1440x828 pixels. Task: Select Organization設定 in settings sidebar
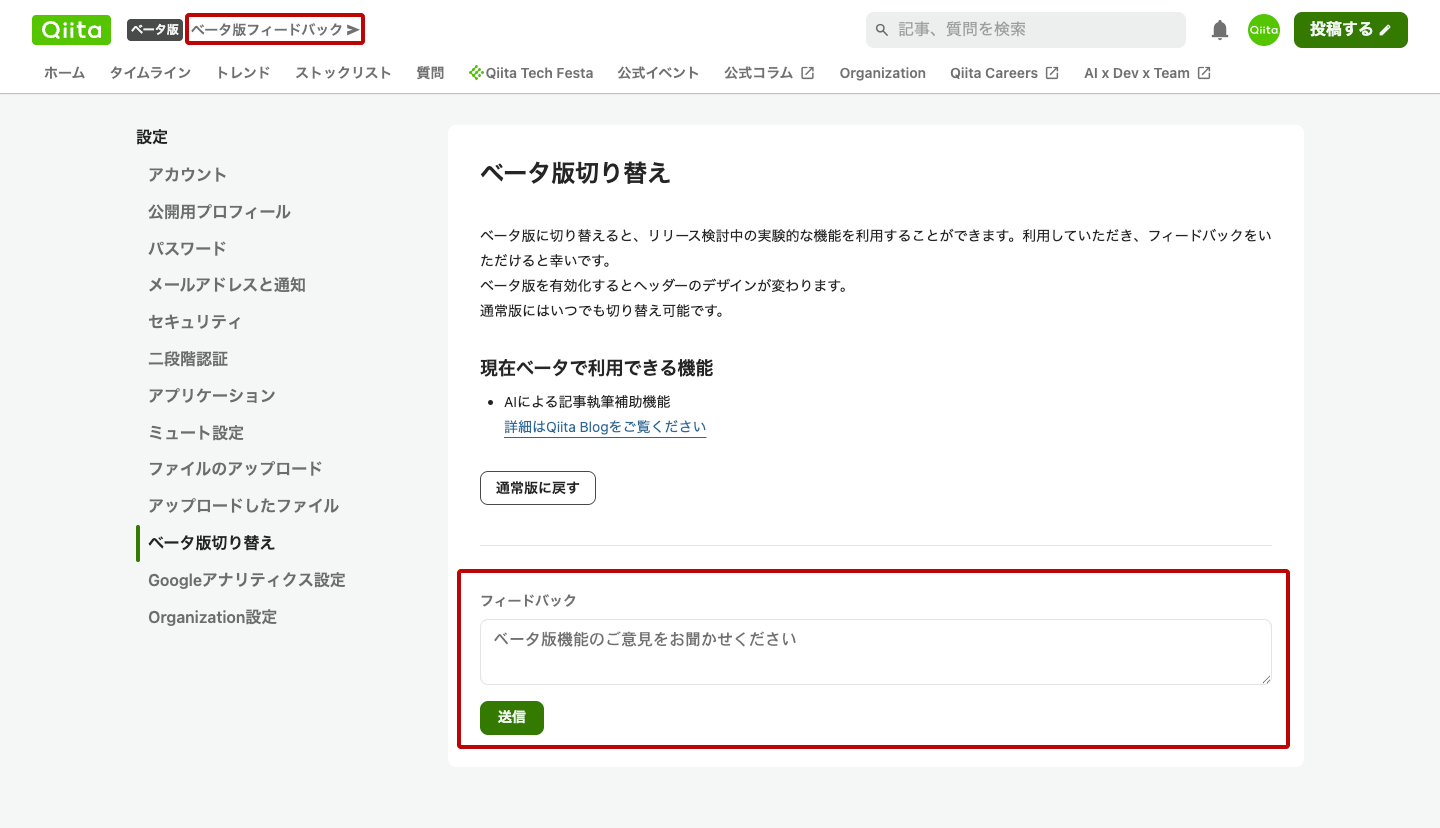tap(213, 617)
